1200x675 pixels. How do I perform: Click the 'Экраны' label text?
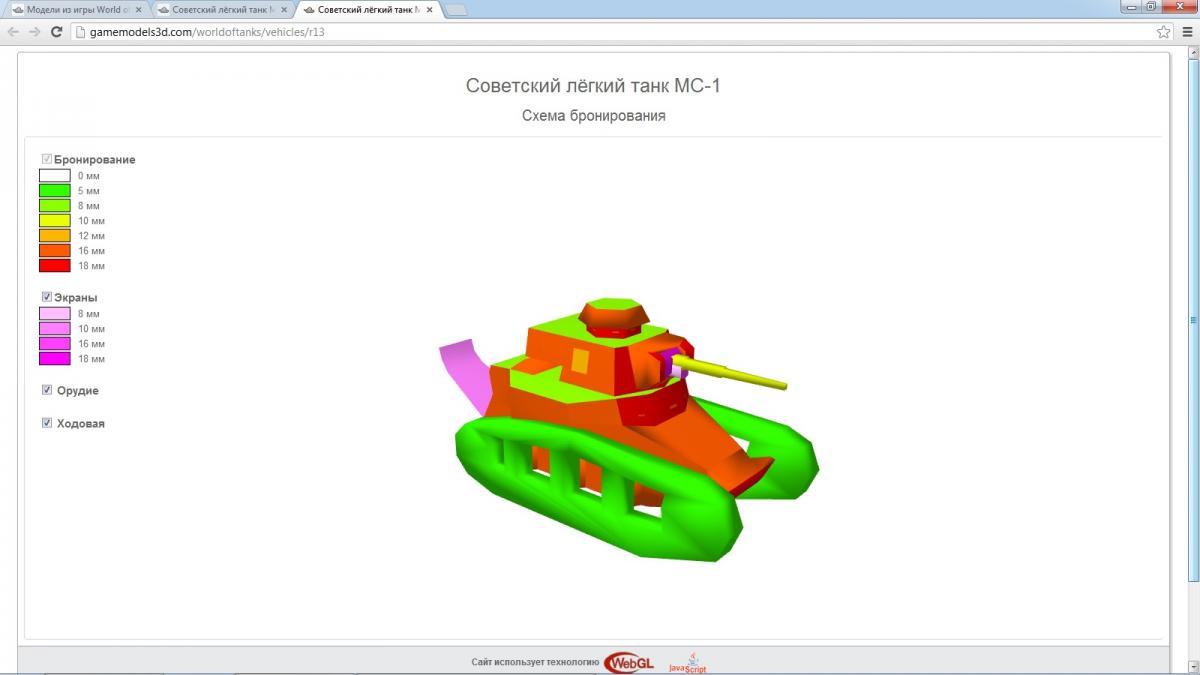[x=76, y=298]
